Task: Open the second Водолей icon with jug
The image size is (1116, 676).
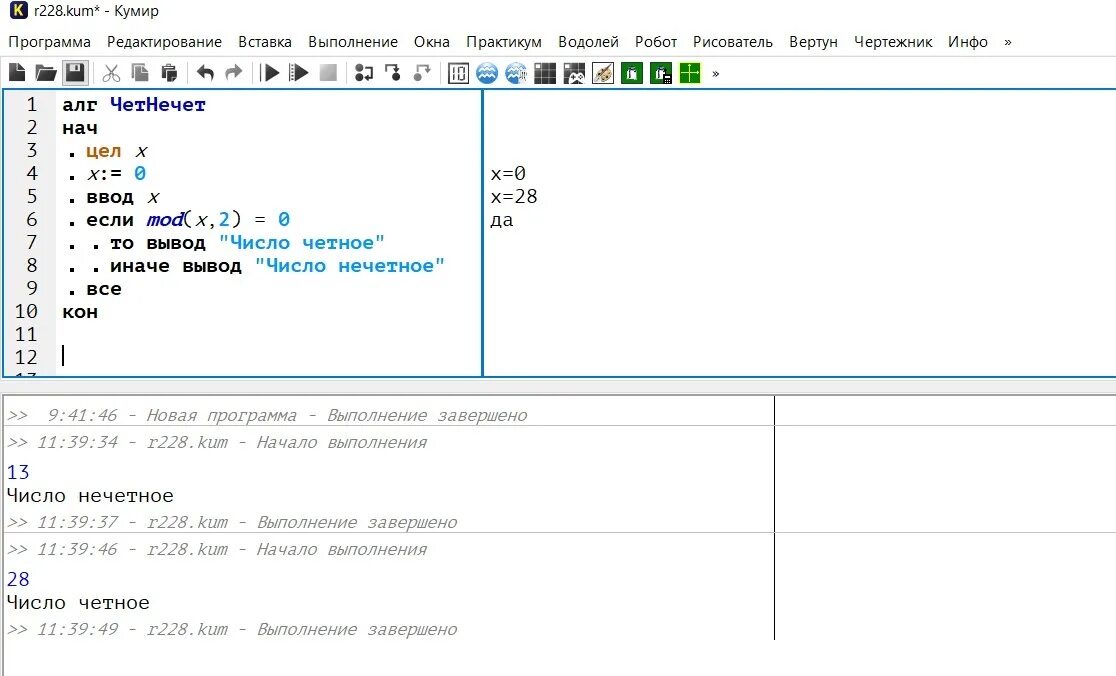Action: click(516, 73)
